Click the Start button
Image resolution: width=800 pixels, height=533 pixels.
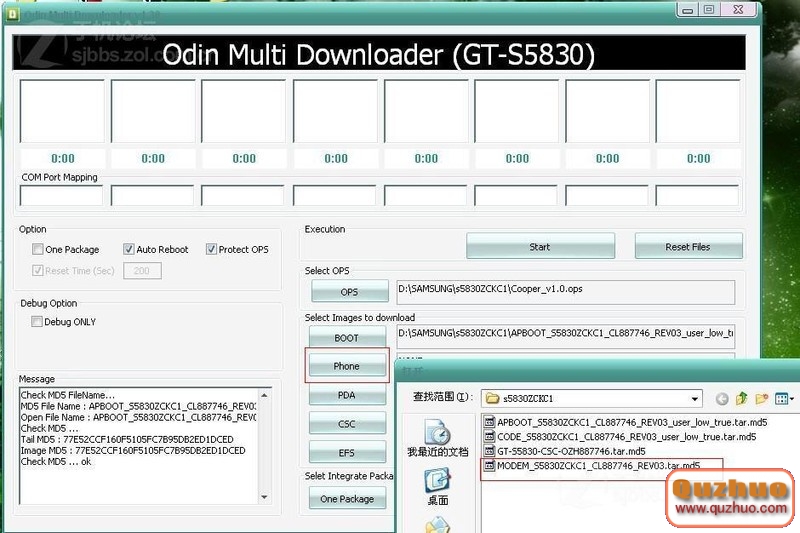(x=540, y=246)
